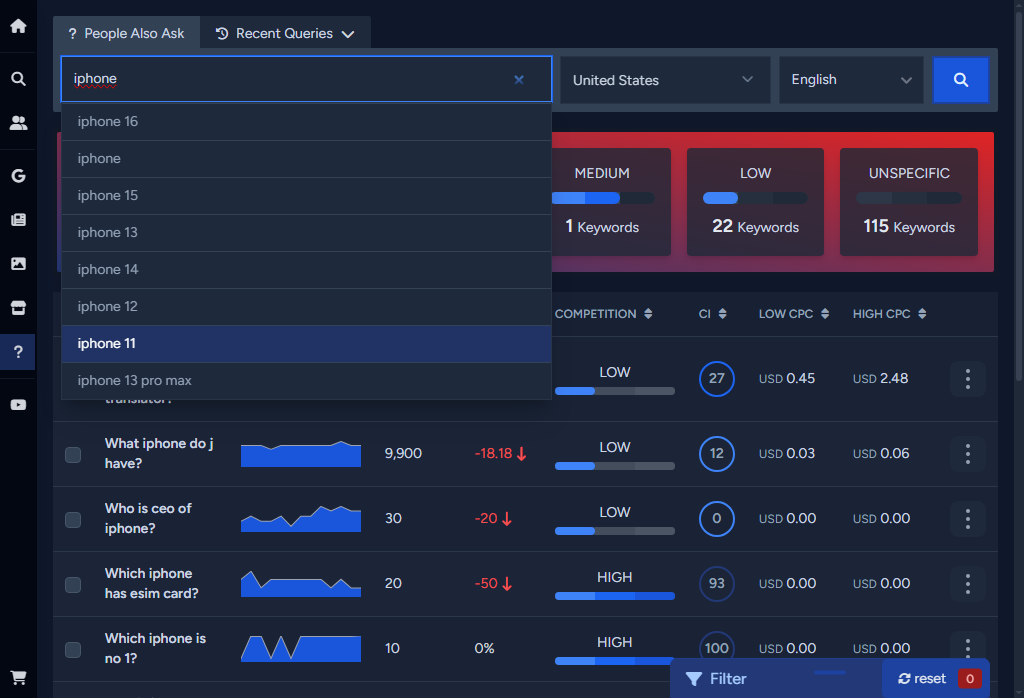Image resolution: width=1024 pixels, height=698 pixels.
Task: Check the box for 'Which iphone is no 1?'
Action: [73, 650]
